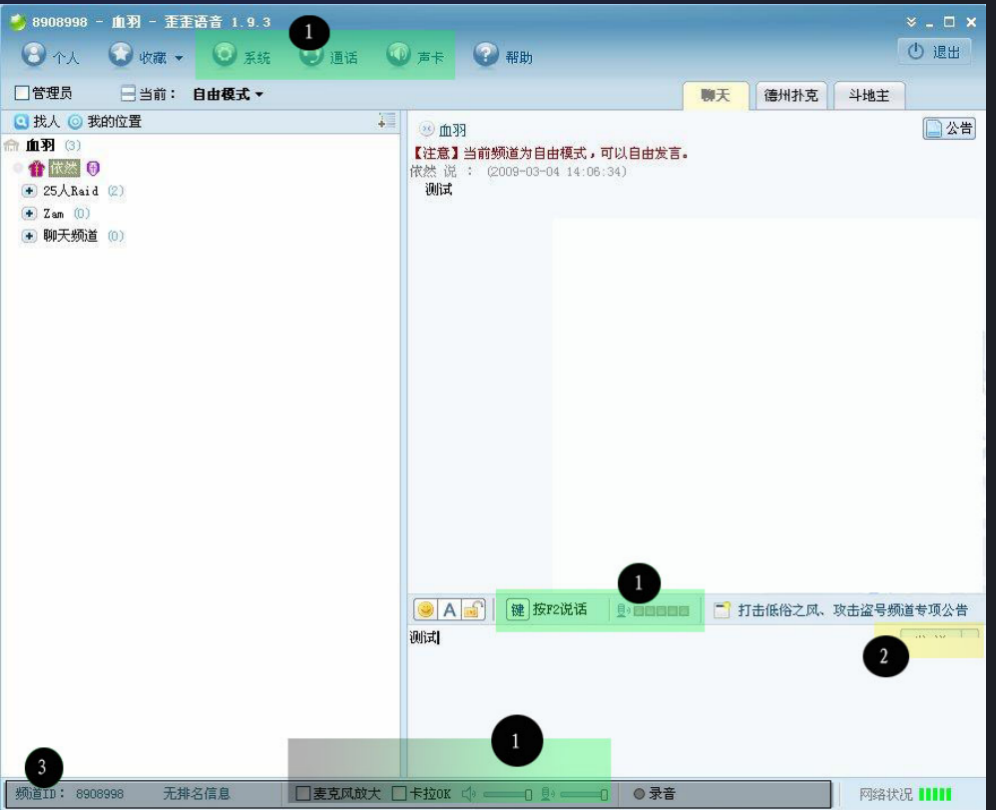Open the 公告 announcement button
Viewport: 996px width, 810px height.
click(949, 128)
